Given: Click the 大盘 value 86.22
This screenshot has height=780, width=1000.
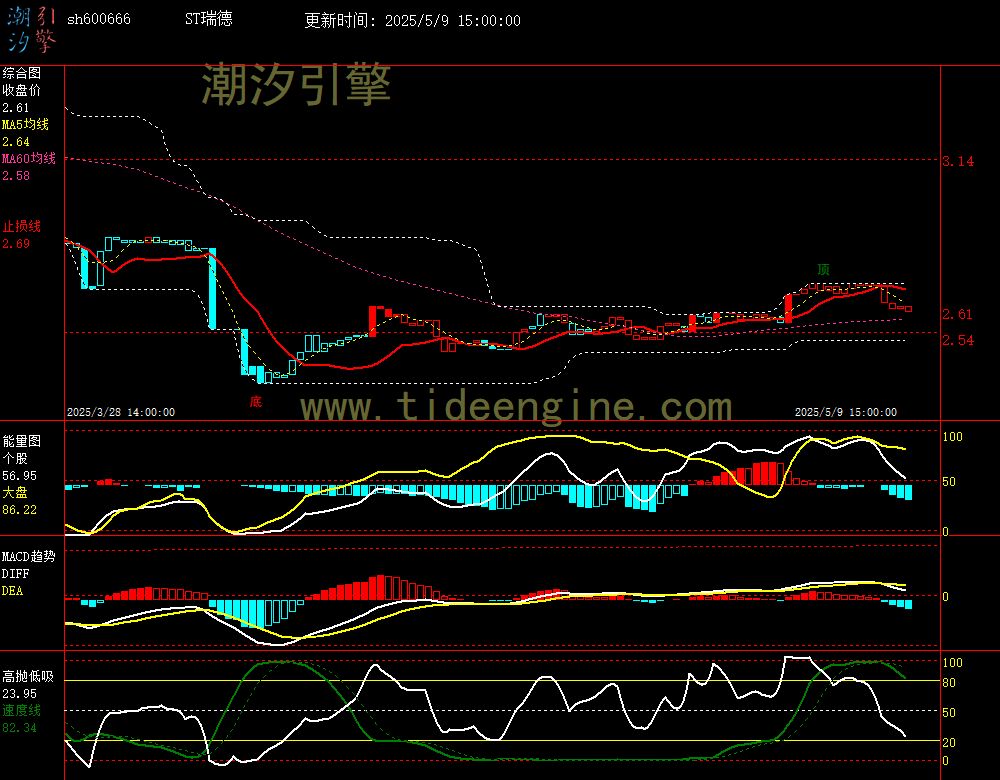Looking at the screenshot, I should (19, 510).
